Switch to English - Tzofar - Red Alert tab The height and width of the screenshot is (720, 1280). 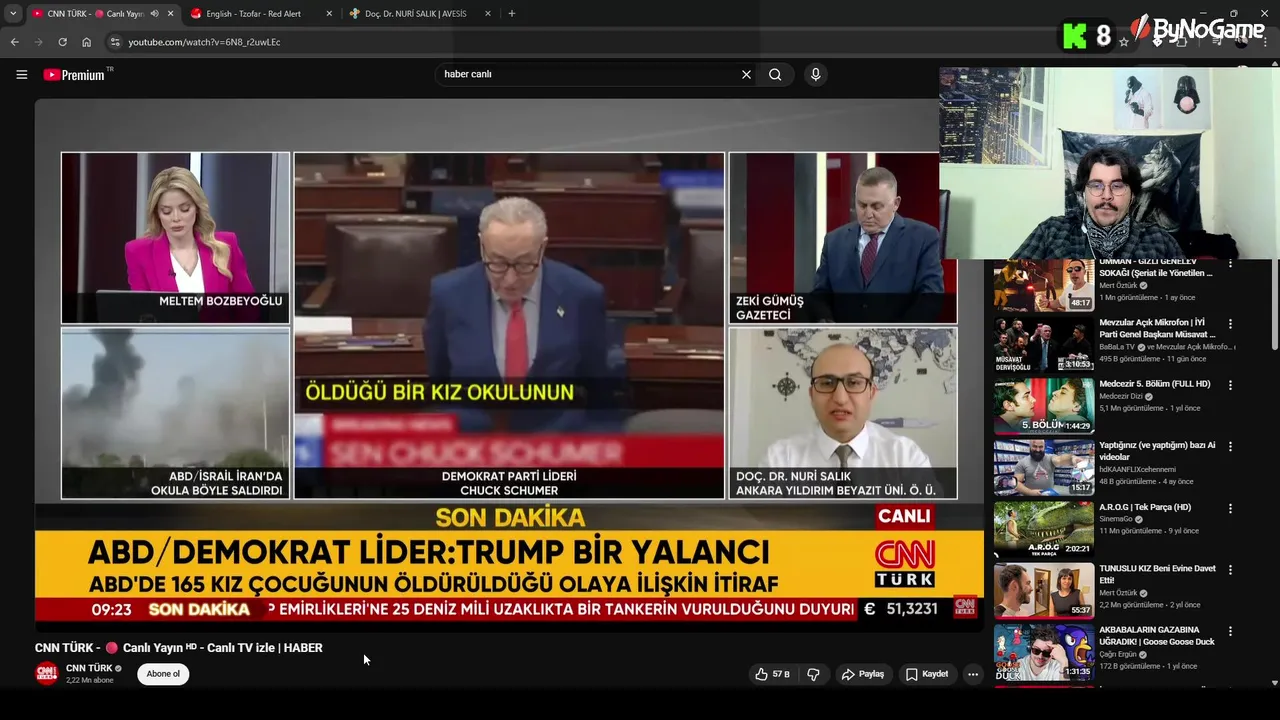coord(260,14)
